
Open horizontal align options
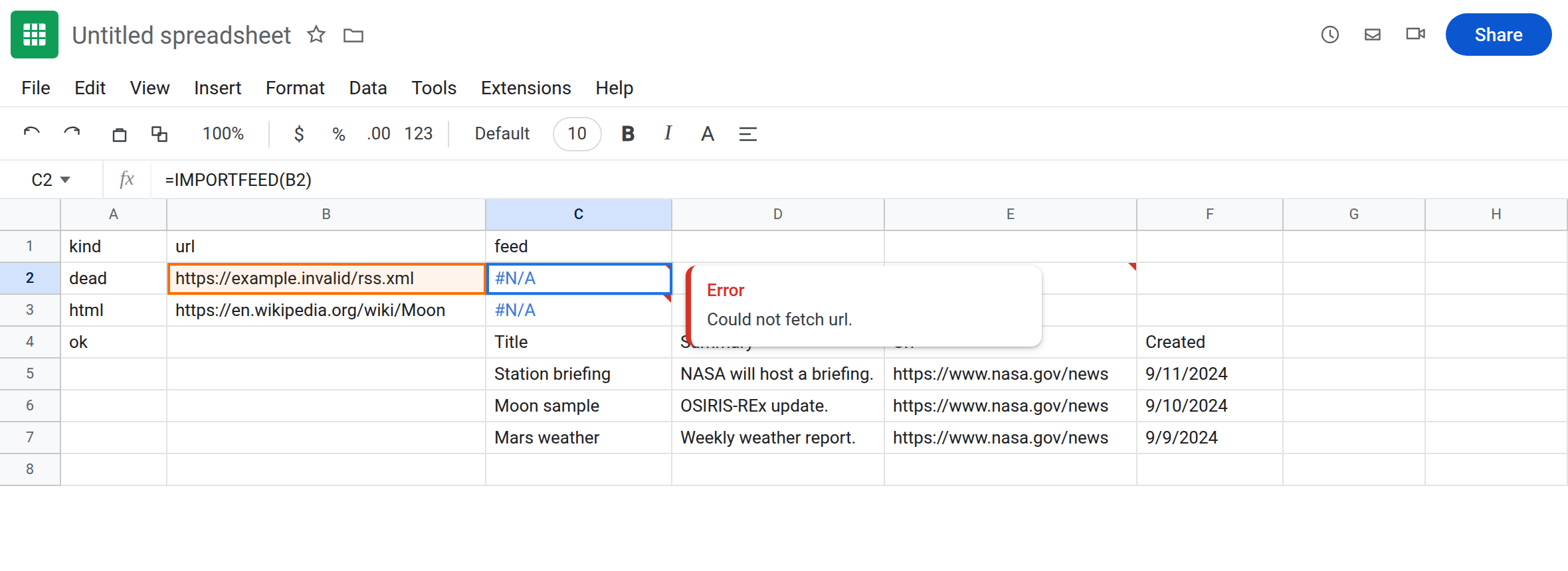coord(748,134)
